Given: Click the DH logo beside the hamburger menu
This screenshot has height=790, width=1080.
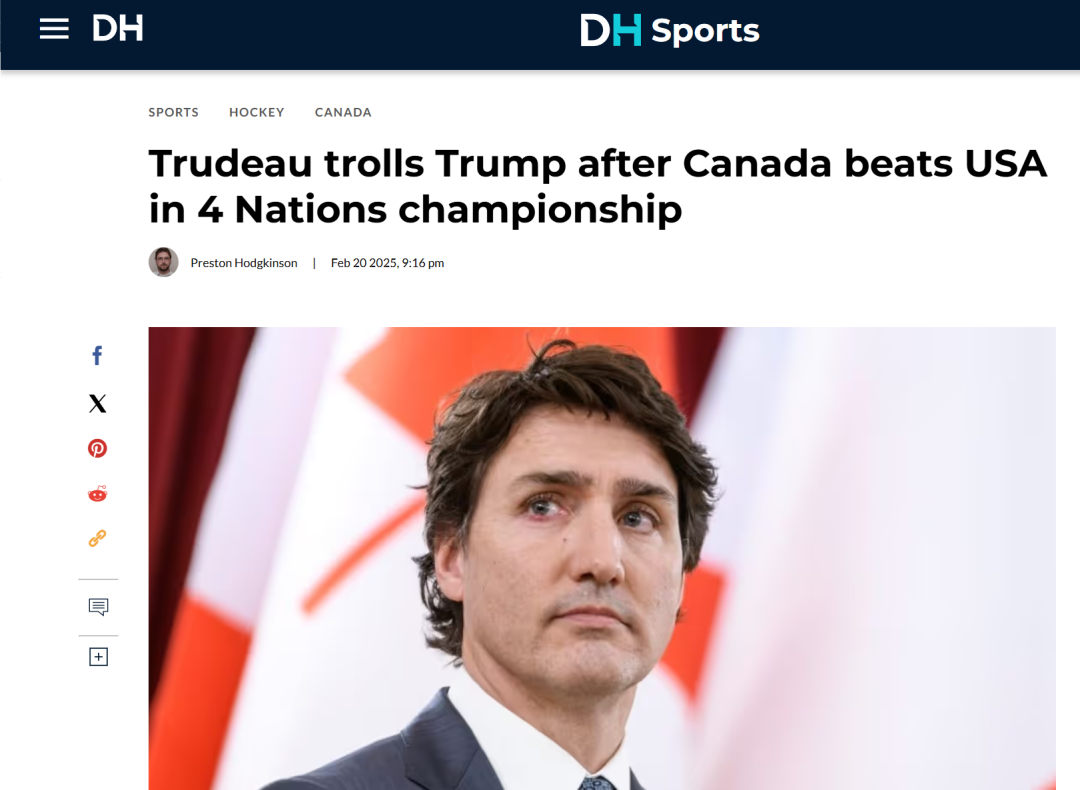Looking at the screenshot, I should 118,28.
